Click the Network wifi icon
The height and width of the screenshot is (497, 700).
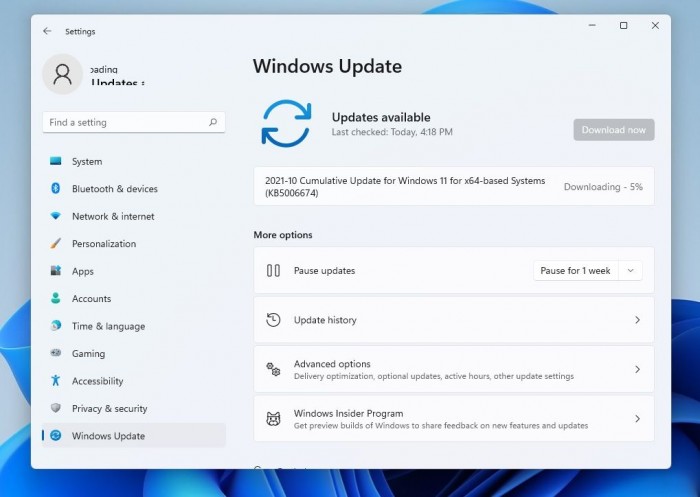click(x=55, y=216)
